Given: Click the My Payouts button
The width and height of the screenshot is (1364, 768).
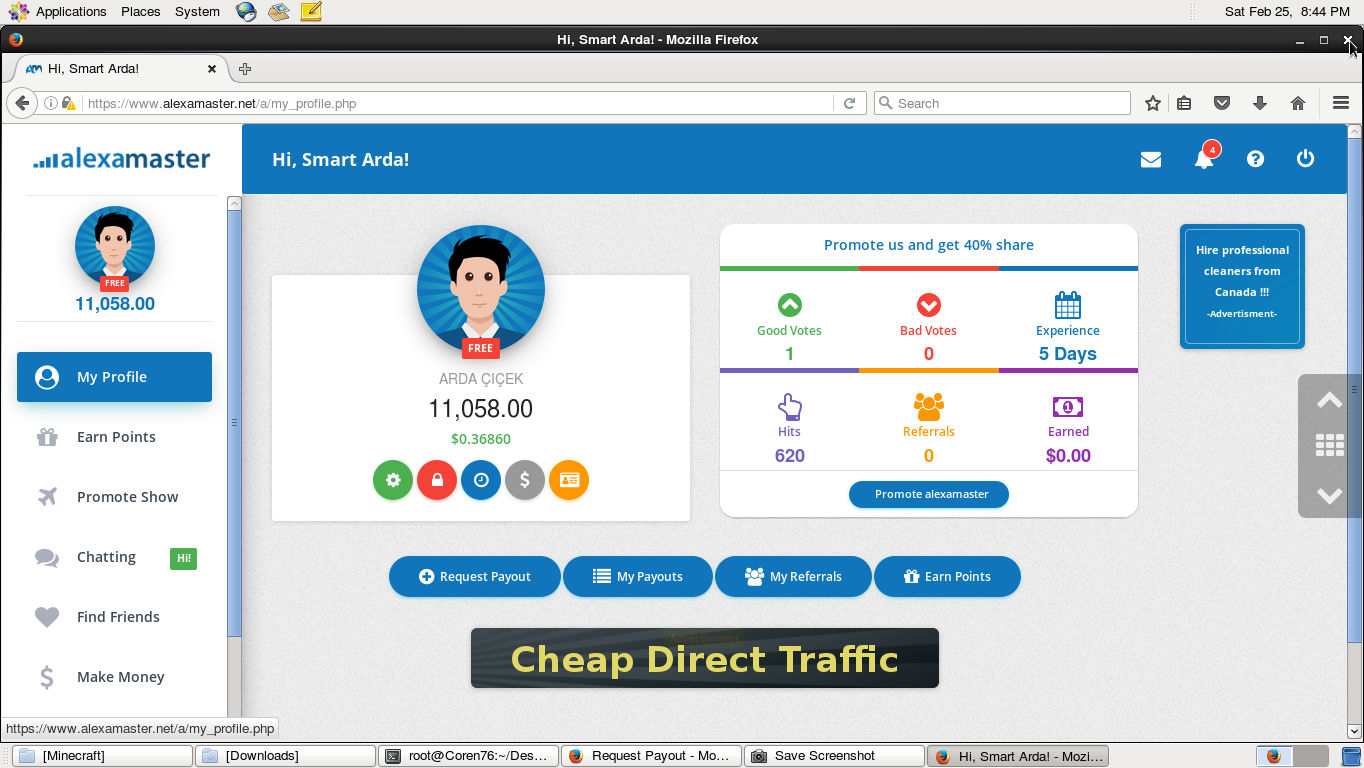Looking at the screenshot, I should (638, 576).
